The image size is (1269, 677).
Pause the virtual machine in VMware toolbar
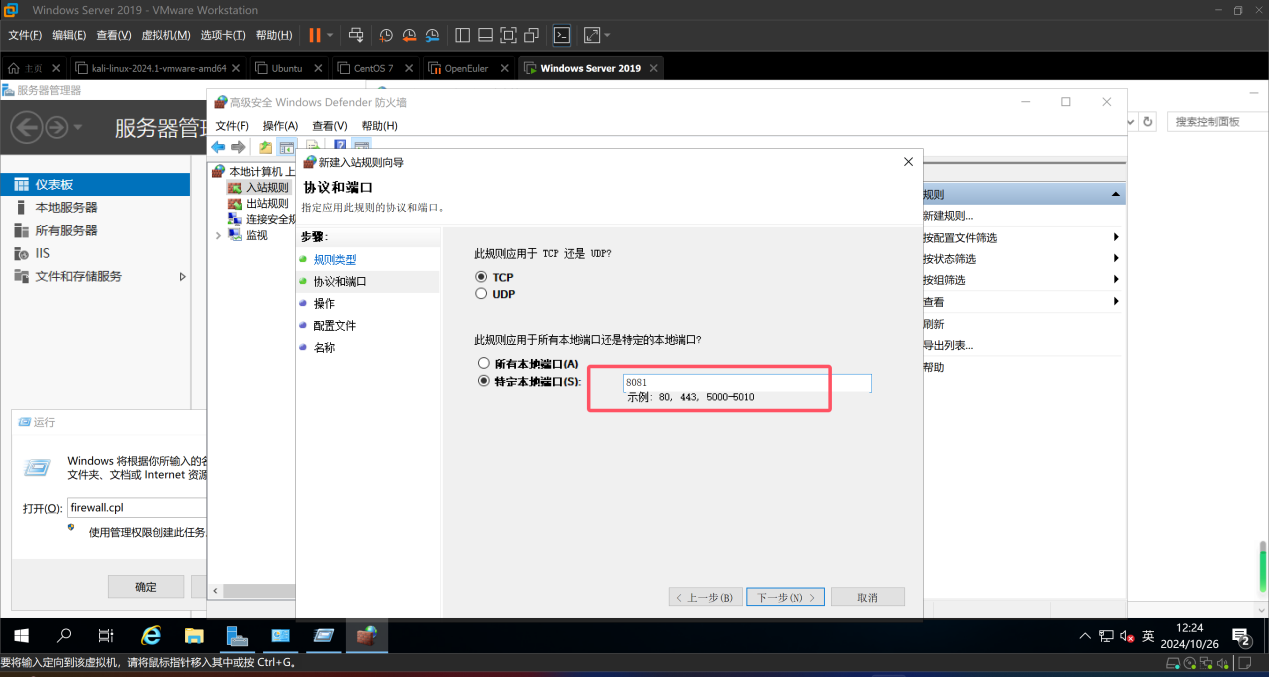pyautogui.click(x=315, y=35)
